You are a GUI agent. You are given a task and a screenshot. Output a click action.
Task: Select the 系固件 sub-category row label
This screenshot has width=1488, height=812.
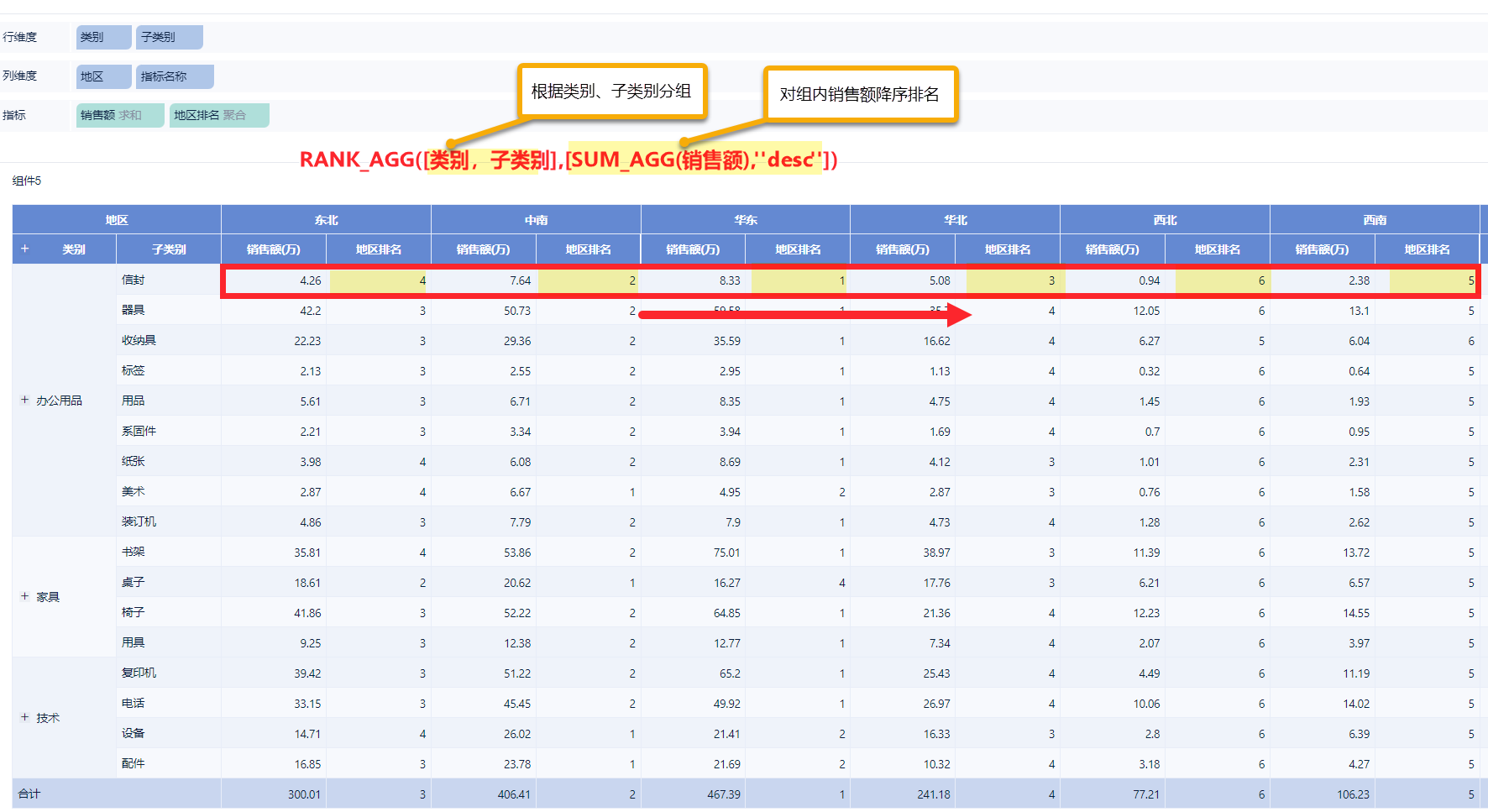click(139, 431)
